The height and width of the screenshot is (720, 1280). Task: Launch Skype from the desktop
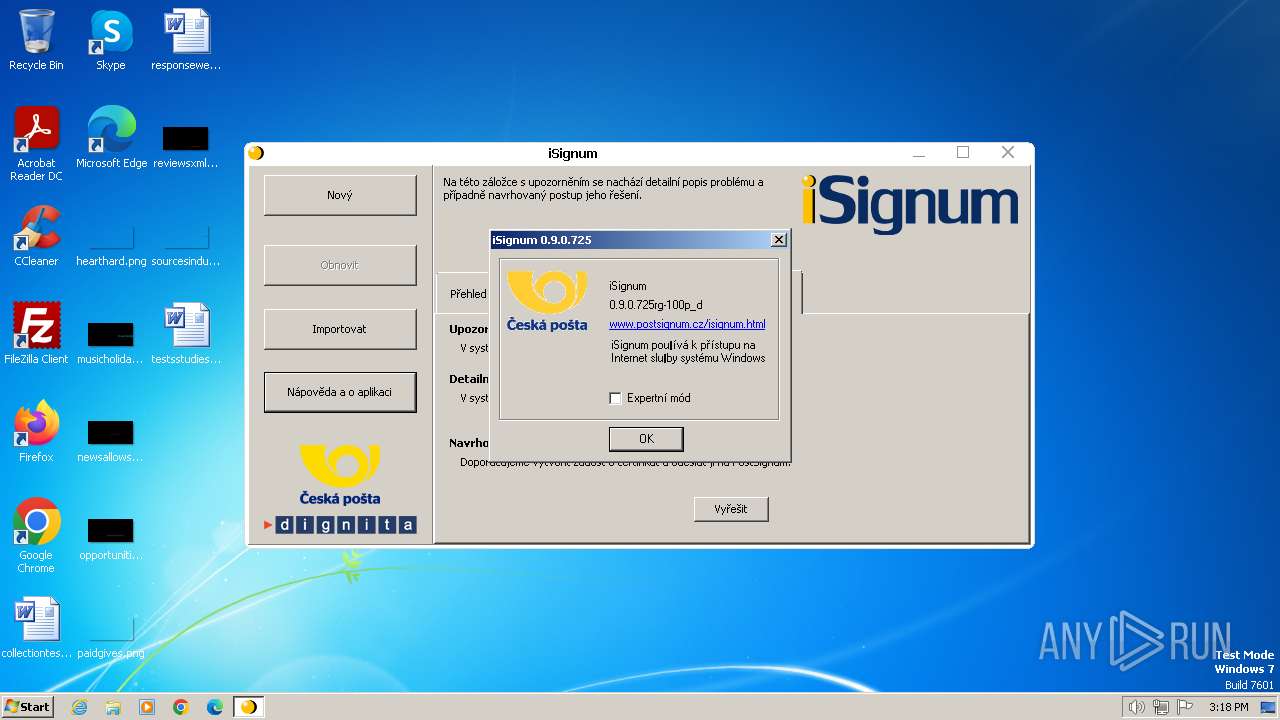pos(111,40)
